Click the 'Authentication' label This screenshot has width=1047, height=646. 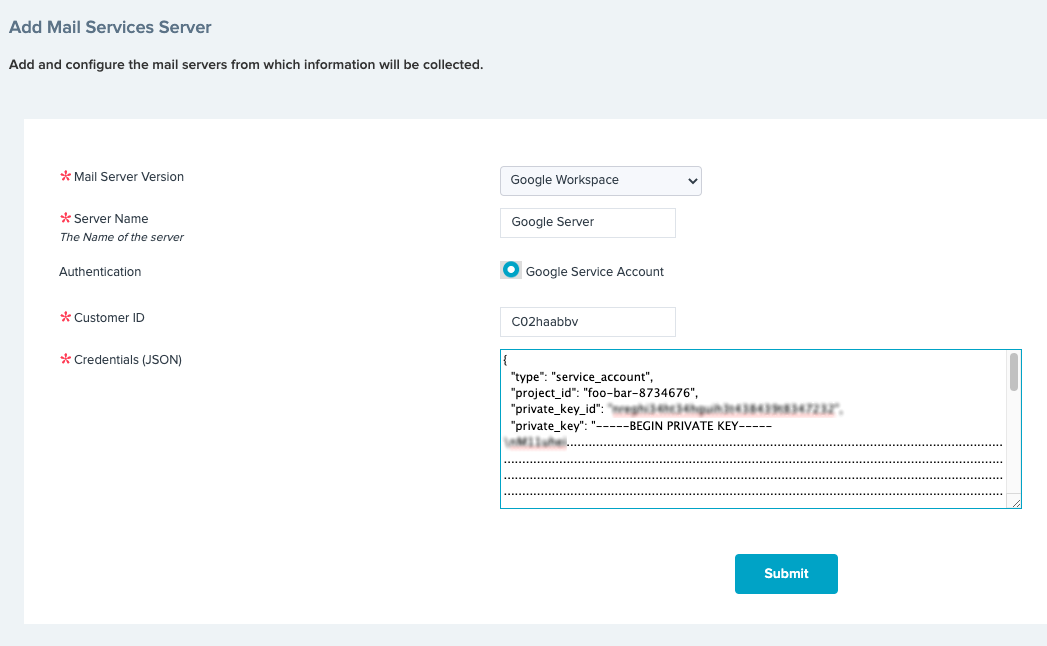[100, 272]
